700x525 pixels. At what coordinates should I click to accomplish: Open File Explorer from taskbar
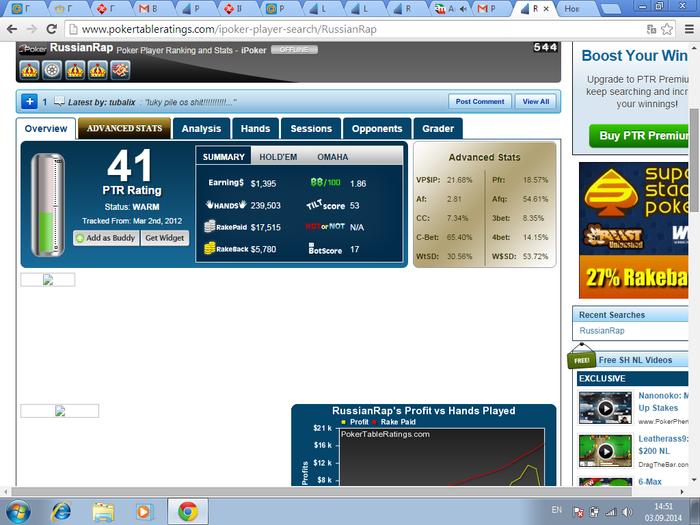[103, 512]
